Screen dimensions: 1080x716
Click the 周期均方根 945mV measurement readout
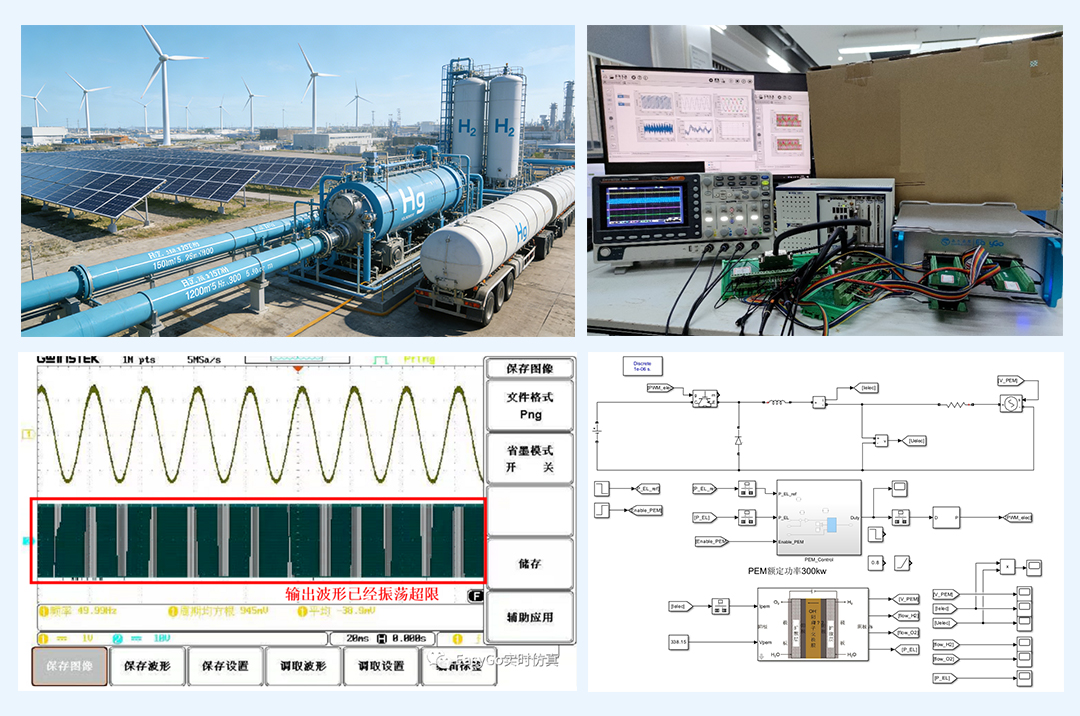click(x=218, y=611)
